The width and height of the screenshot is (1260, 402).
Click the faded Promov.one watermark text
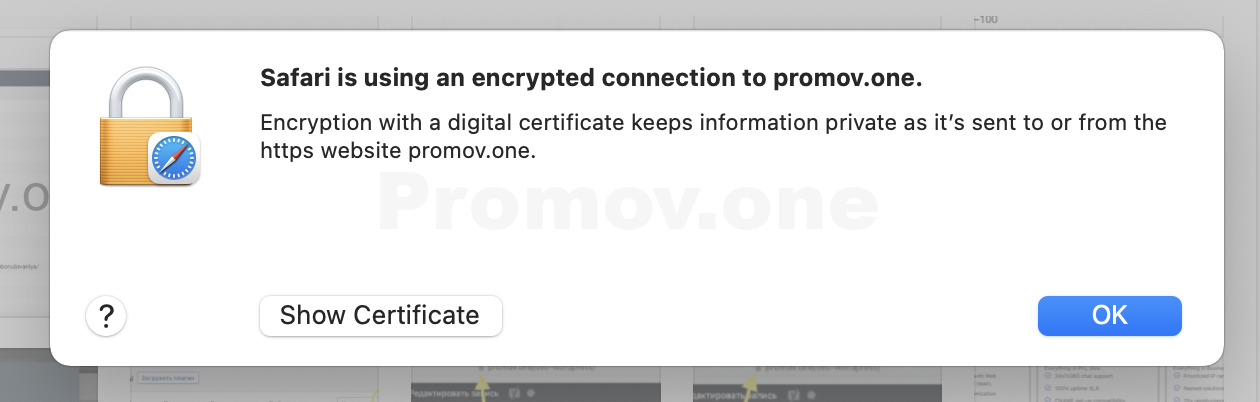point(628,205)
